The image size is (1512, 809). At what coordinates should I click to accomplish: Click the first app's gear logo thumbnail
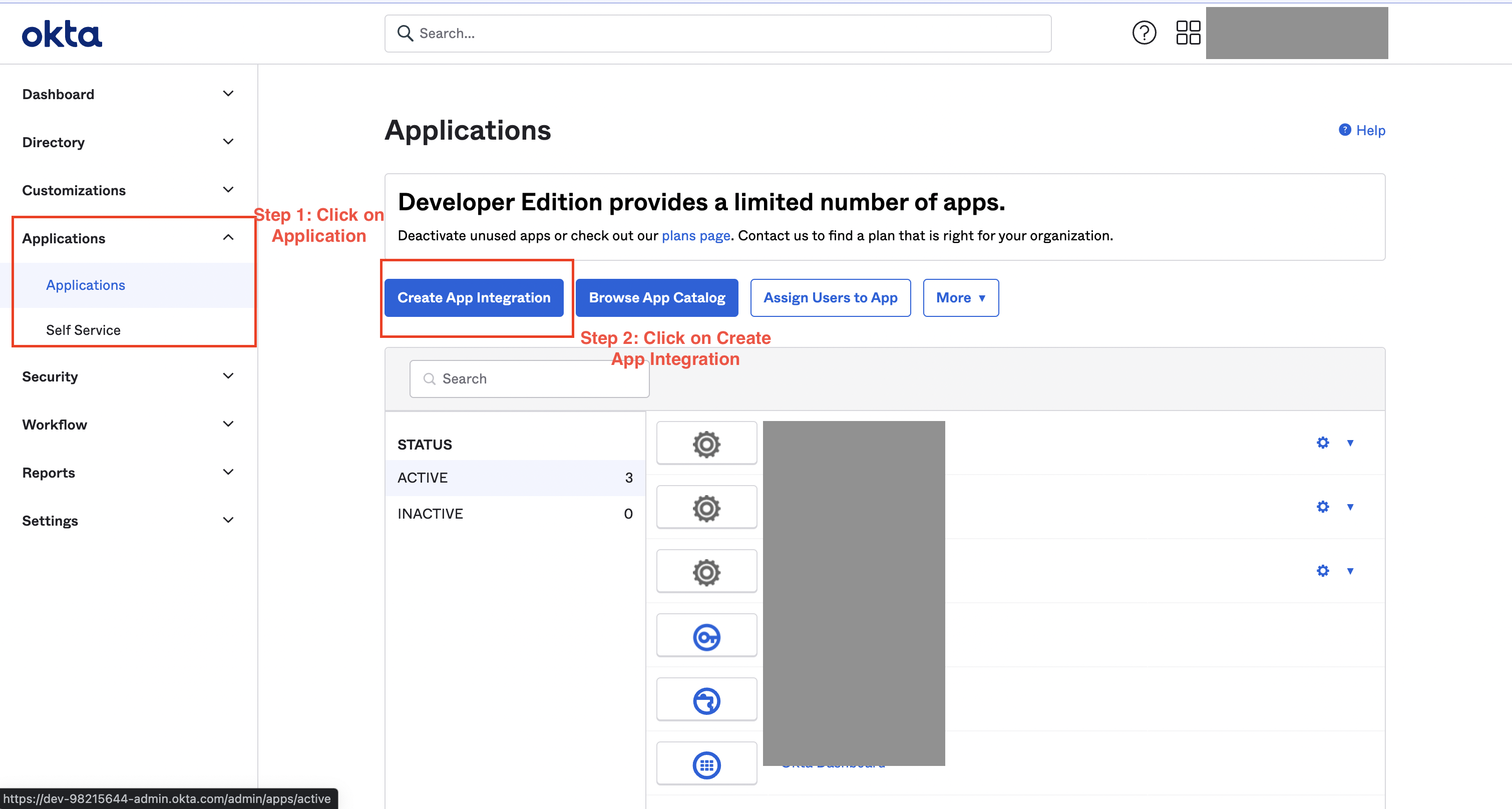pos(706,444)
